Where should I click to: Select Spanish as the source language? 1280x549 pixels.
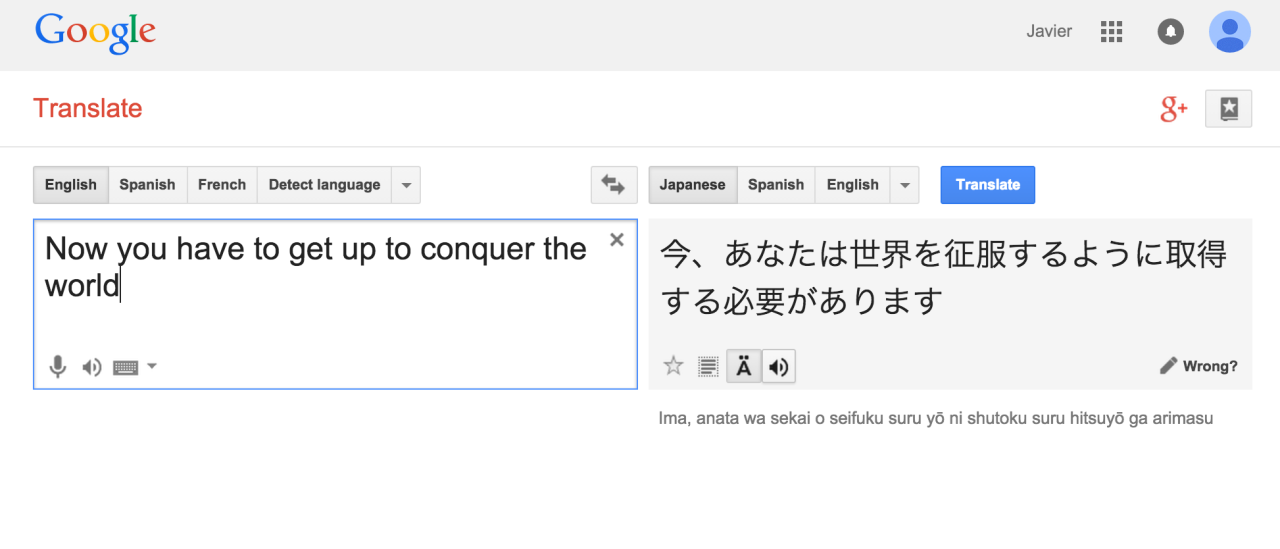[147, 185]
